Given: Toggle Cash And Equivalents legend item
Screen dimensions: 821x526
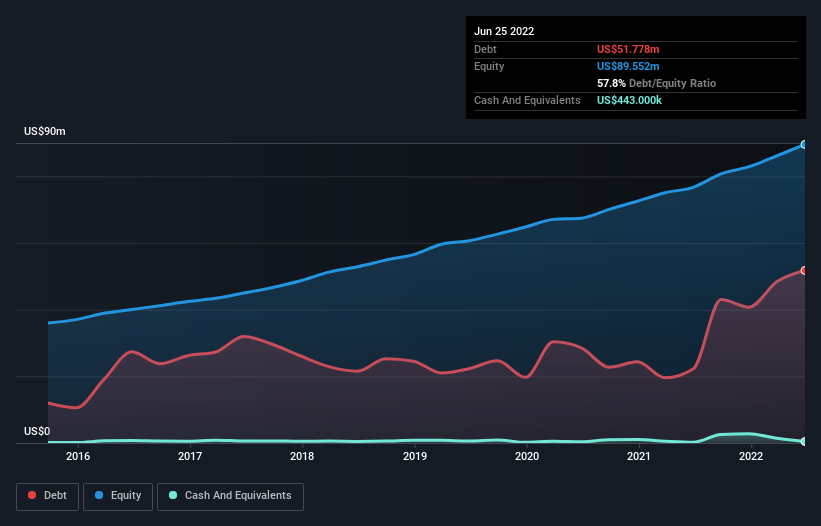Looking at the screenshot, I should tap(230, 496).
